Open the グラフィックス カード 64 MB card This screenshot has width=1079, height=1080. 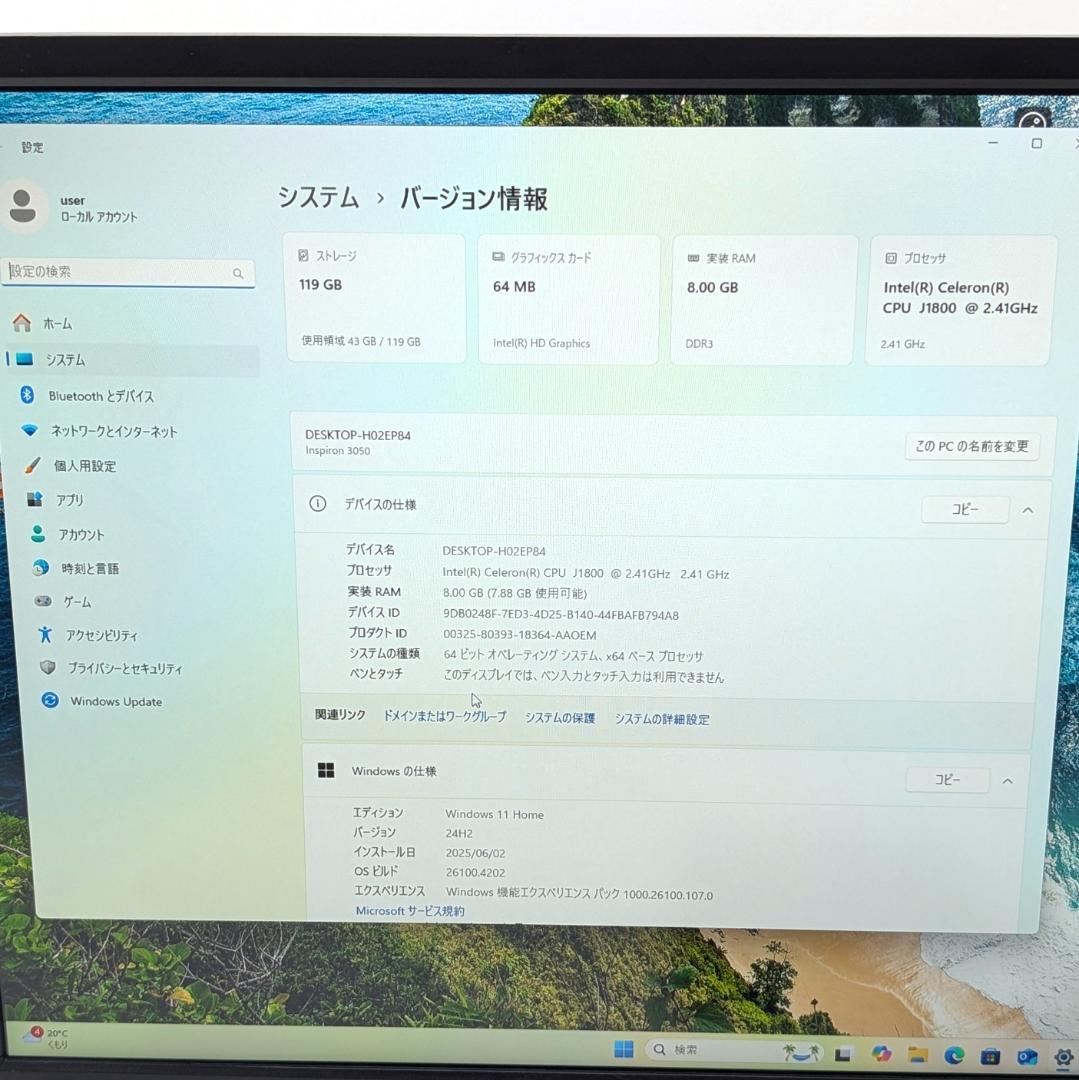click(569, 300)
